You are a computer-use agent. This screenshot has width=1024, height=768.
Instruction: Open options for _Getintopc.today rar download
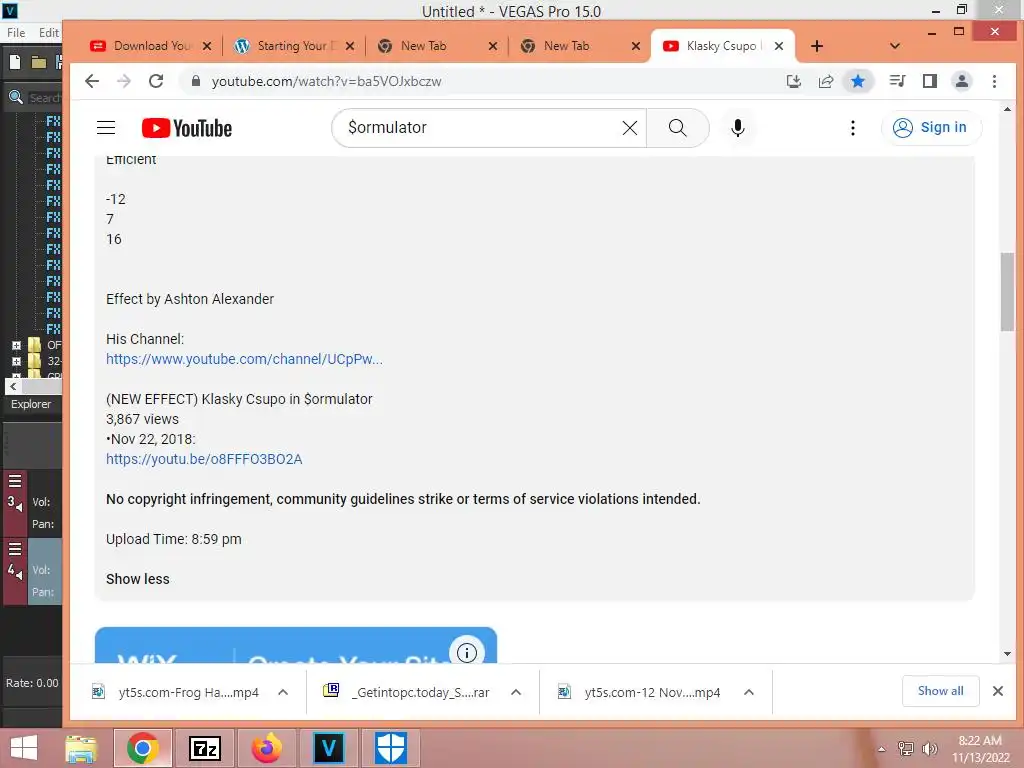coord(516,692)
